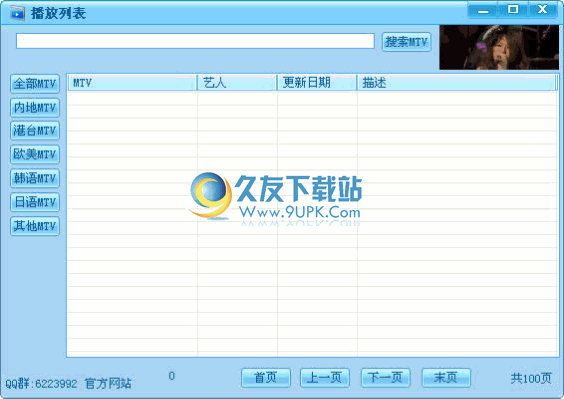Click the 播放列表 app icon in title bar

[x=17, y=13]
